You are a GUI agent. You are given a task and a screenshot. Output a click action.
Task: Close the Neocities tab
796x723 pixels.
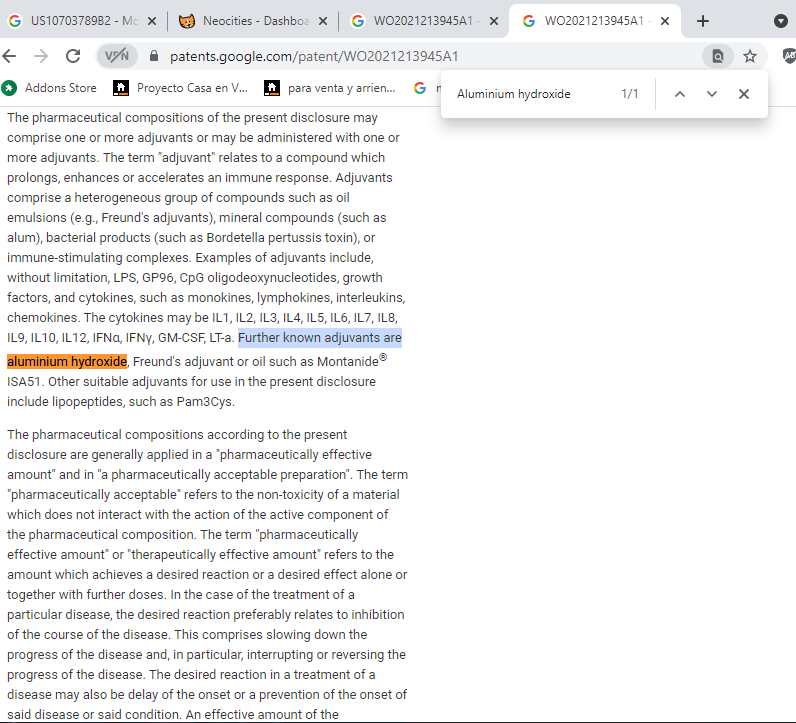coord(322,21)
